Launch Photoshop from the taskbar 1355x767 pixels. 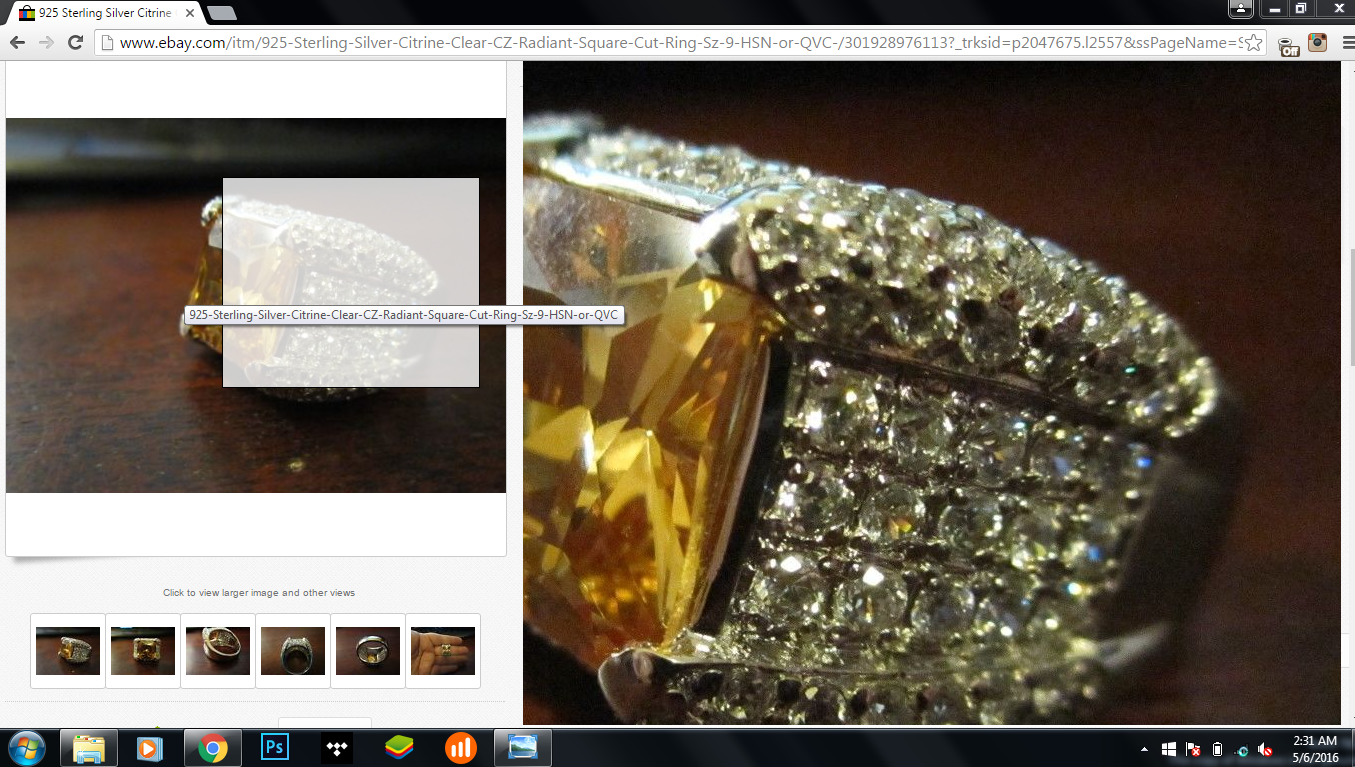pos(274,747)
